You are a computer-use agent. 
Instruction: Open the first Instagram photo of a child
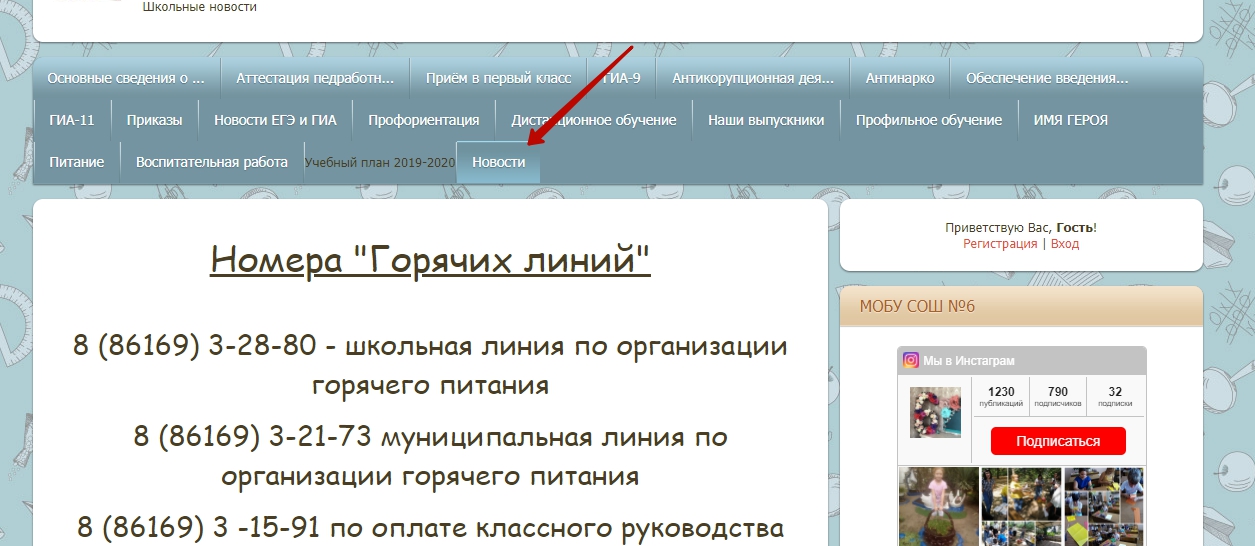[x=938, y=506]
